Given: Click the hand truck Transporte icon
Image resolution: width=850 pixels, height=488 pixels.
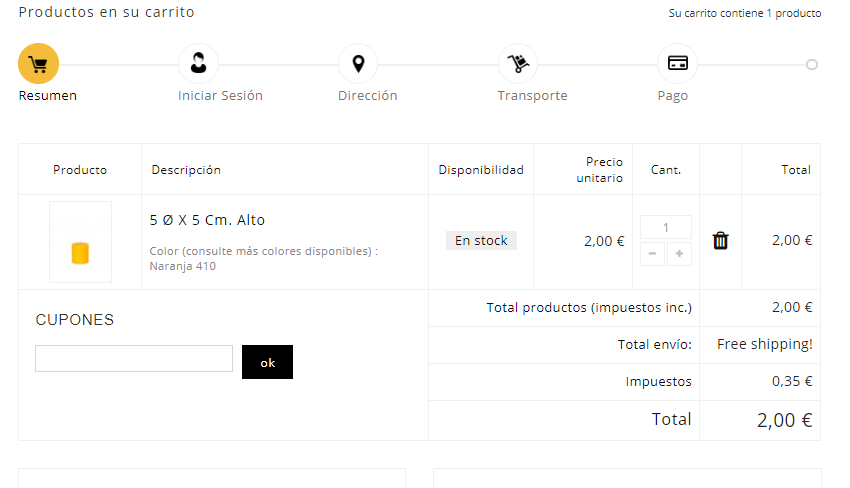Looking at the screenshot, I should pos(518,64).
